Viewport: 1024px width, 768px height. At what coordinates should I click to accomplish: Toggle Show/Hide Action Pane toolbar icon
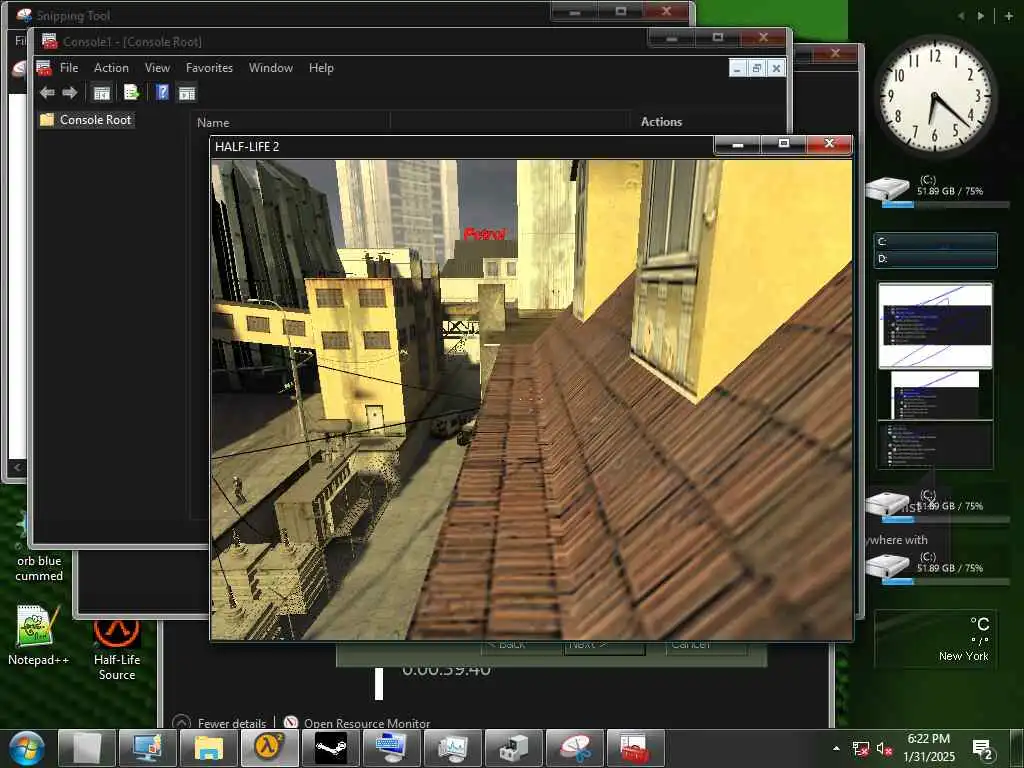(x=187, y=93)
